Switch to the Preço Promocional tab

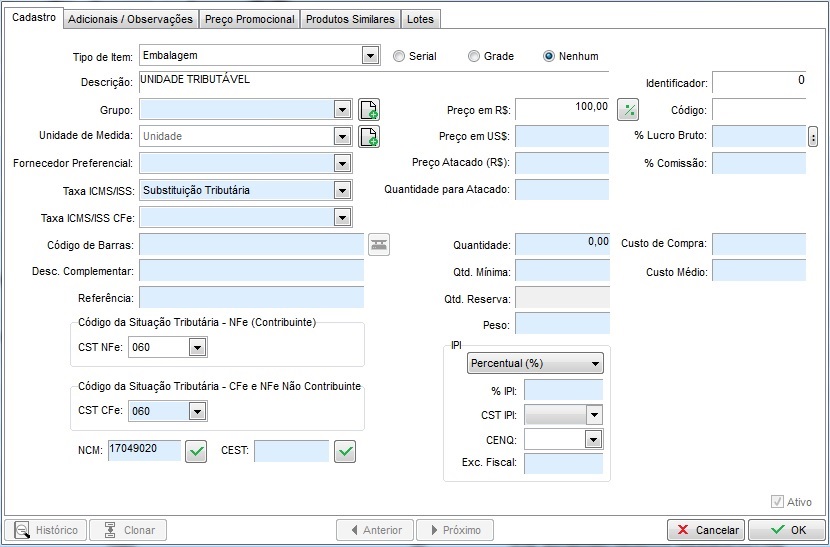[x=249, y=19]
